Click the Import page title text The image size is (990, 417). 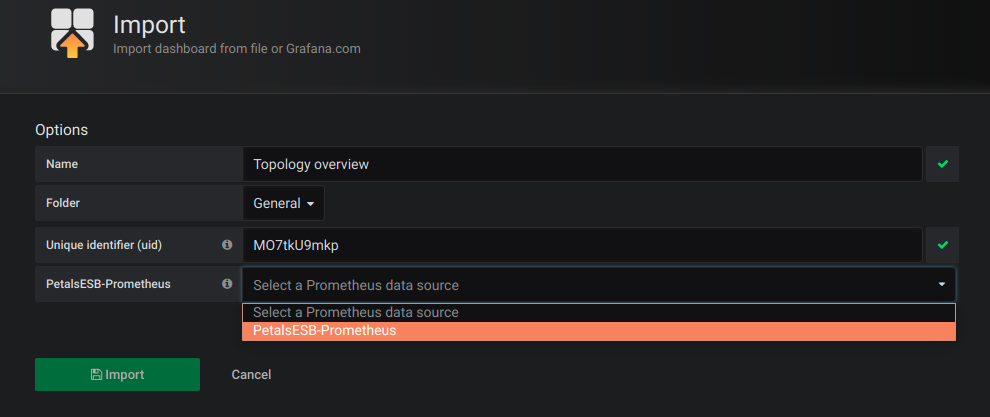point(149,24)
